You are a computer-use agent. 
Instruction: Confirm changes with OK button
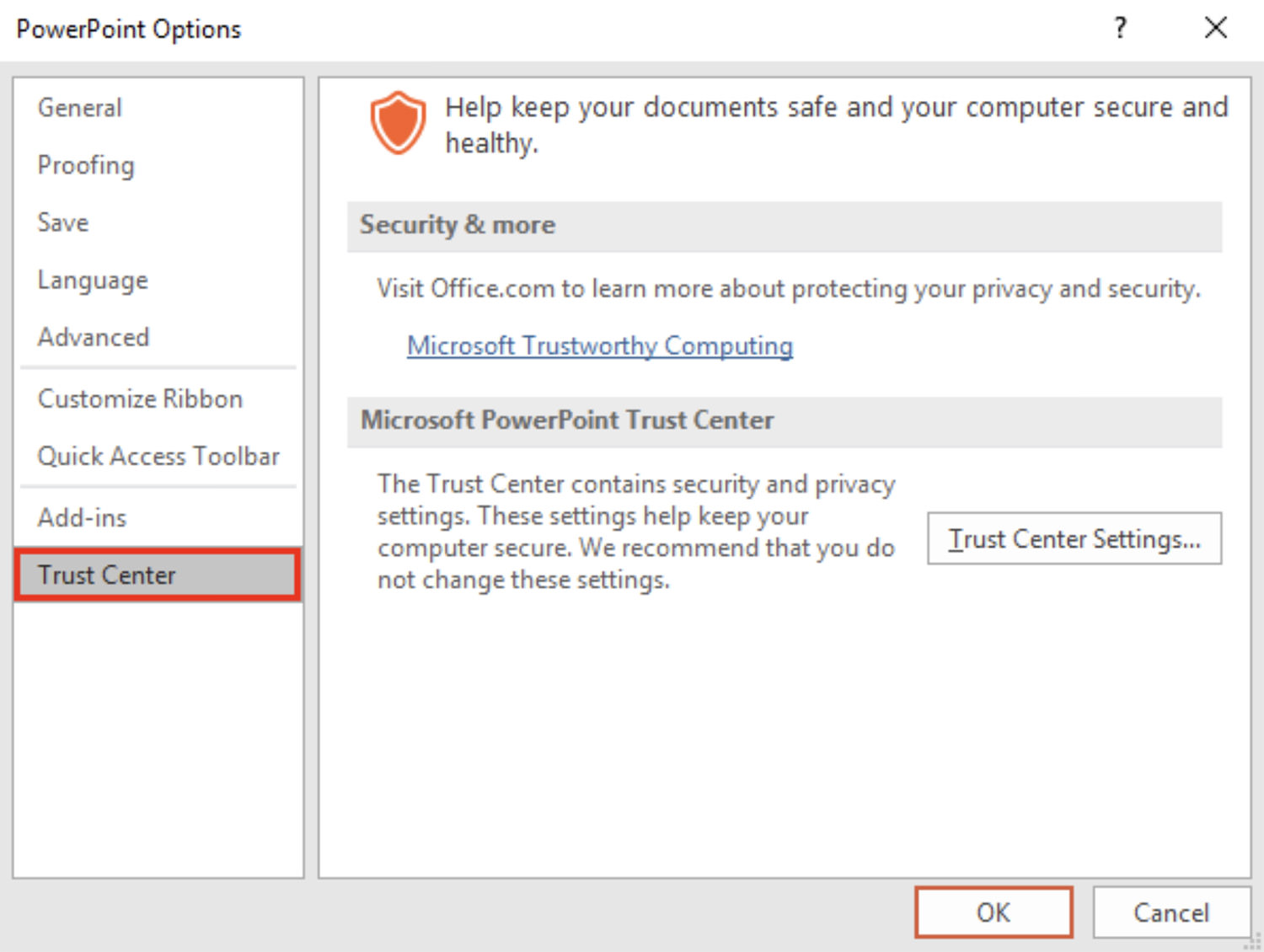click(x=994, y=912)
